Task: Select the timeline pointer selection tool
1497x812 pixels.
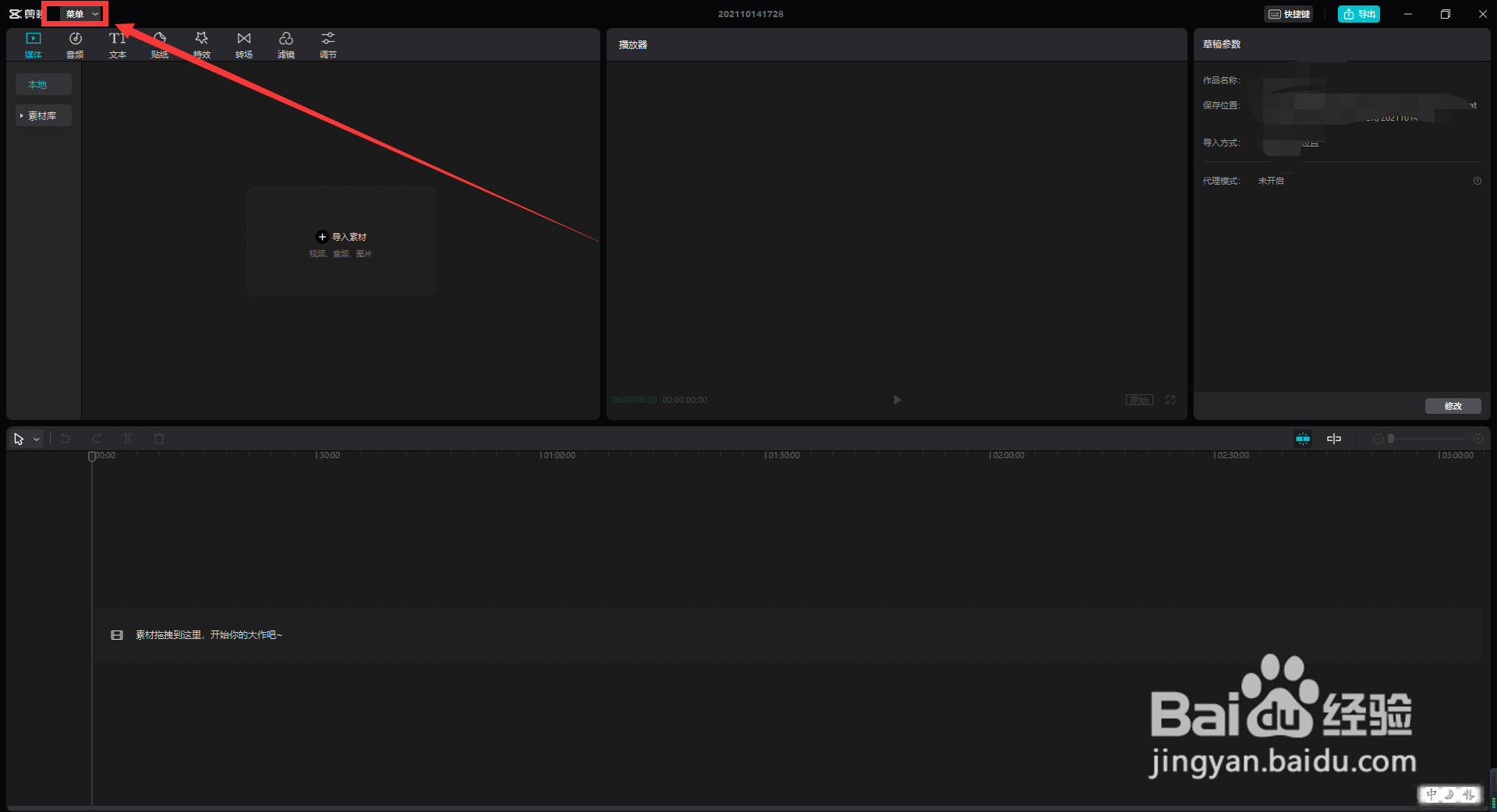Action: (x=19, y=440)
